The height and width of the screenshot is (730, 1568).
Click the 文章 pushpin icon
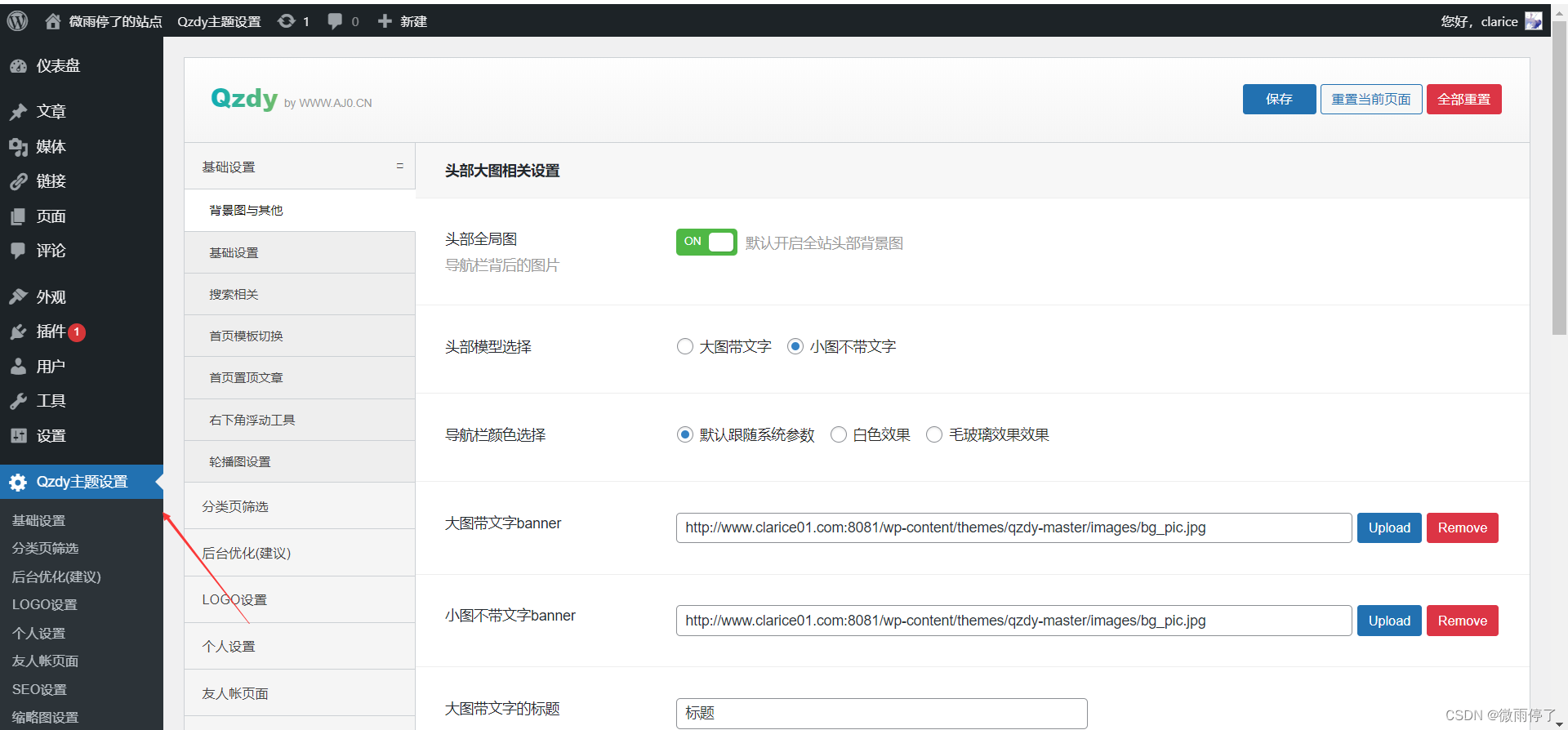[18, 112]
